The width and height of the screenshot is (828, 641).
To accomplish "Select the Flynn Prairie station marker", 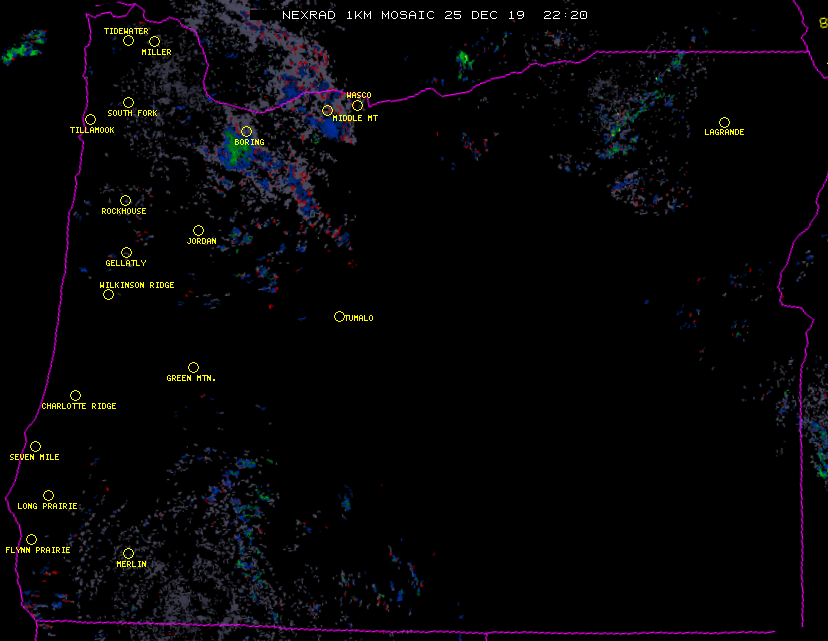I will [x=31, y=540].
